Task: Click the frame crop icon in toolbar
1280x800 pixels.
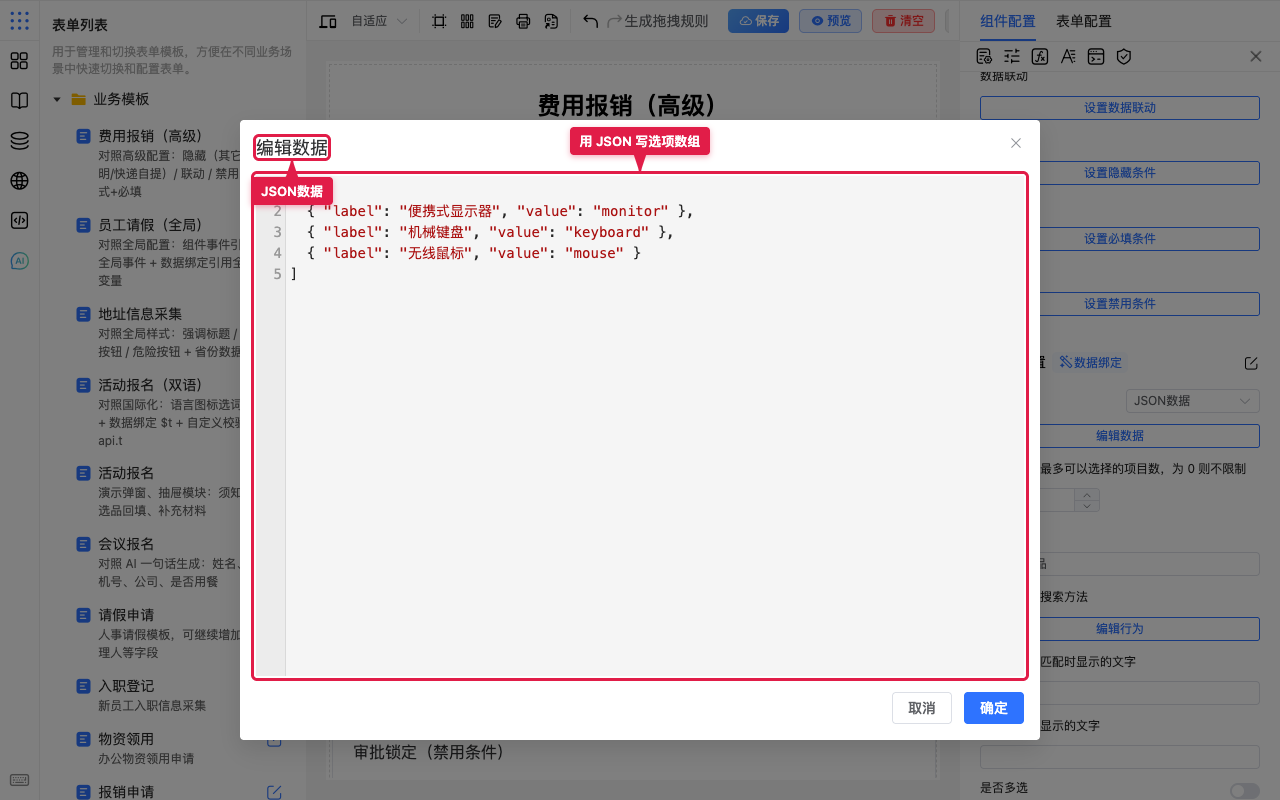Action: click(439, 21)
